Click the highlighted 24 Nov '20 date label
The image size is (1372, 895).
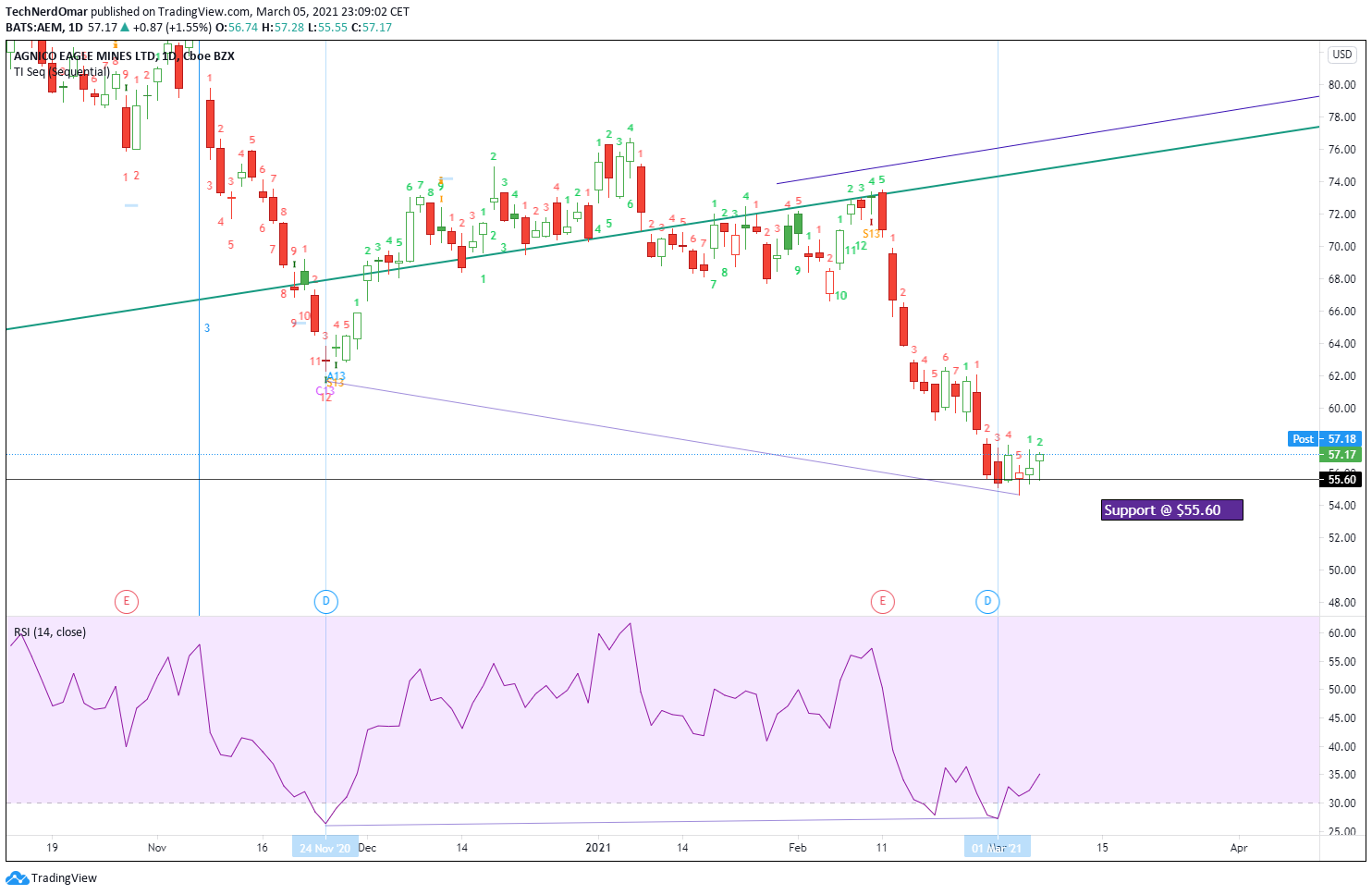click(325, 848)
